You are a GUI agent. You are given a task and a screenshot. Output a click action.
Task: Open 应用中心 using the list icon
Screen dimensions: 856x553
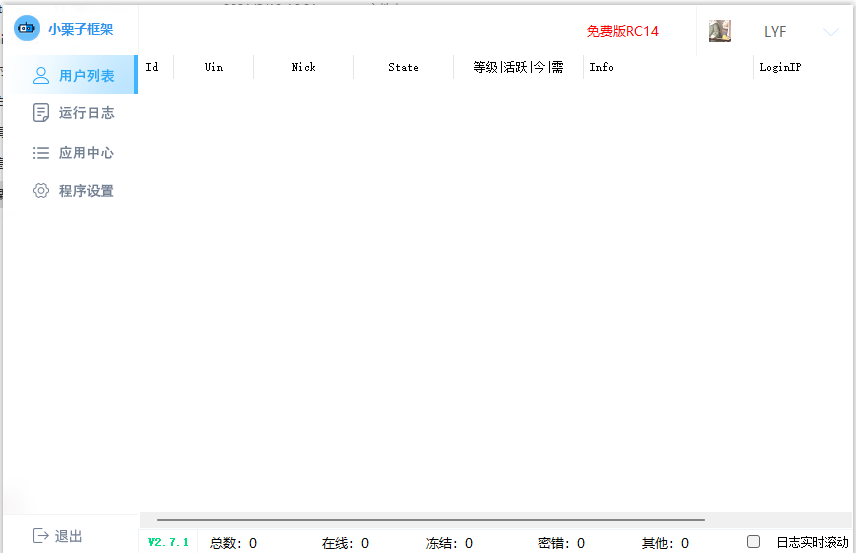coord(41,153)
